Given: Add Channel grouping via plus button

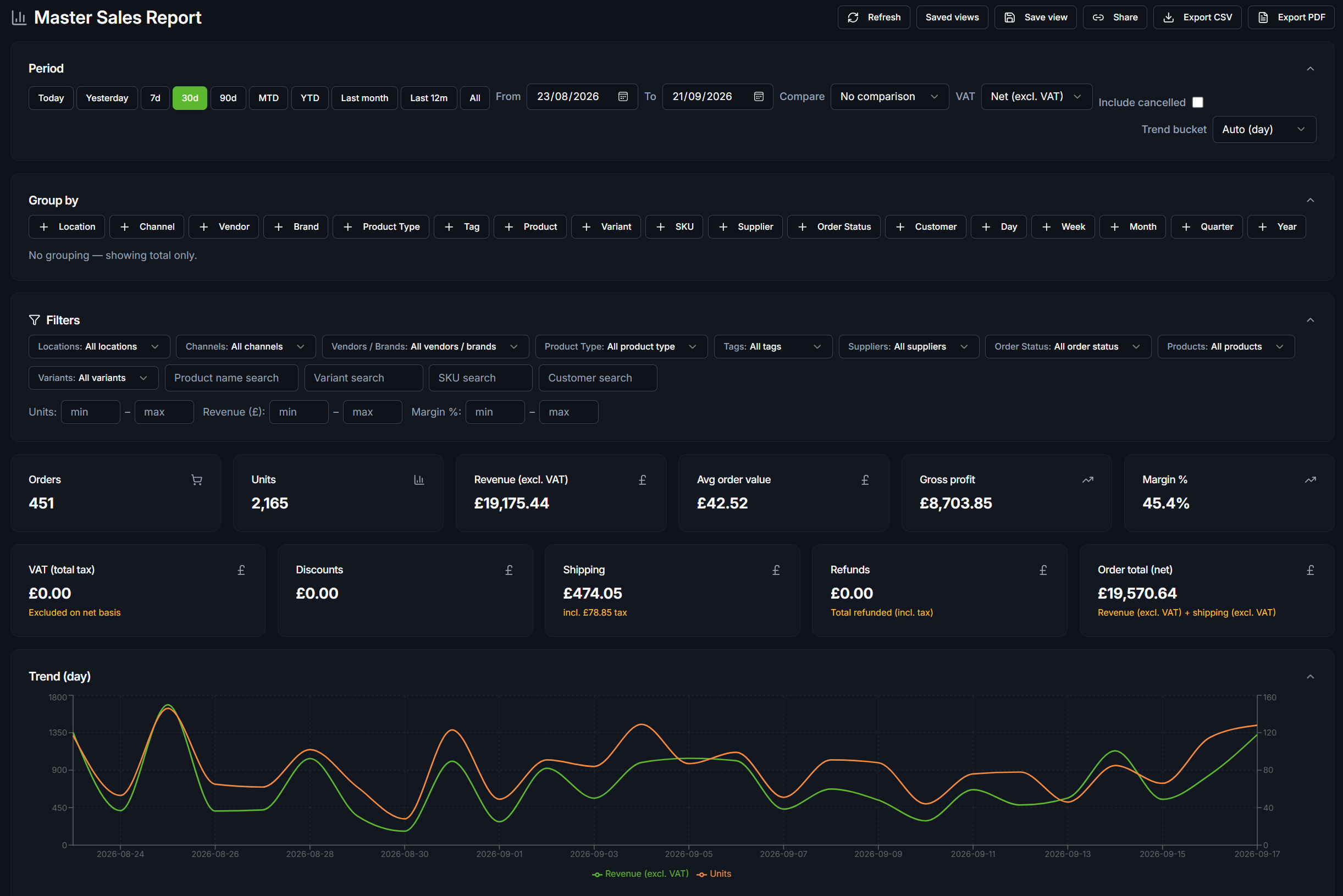Looking at the screenshot, I should [x=147, y=227].
